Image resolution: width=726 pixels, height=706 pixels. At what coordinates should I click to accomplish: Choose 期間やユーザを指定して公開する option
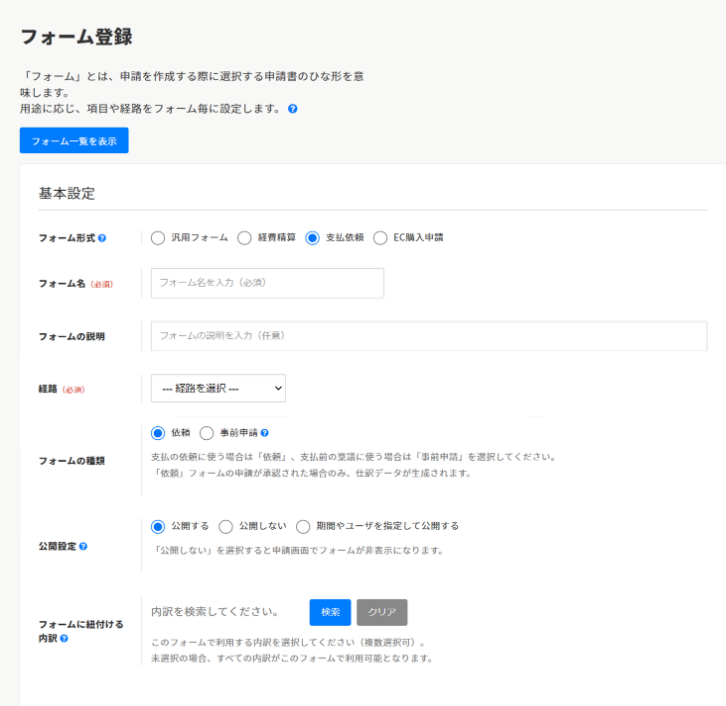[x=303, y=526]
